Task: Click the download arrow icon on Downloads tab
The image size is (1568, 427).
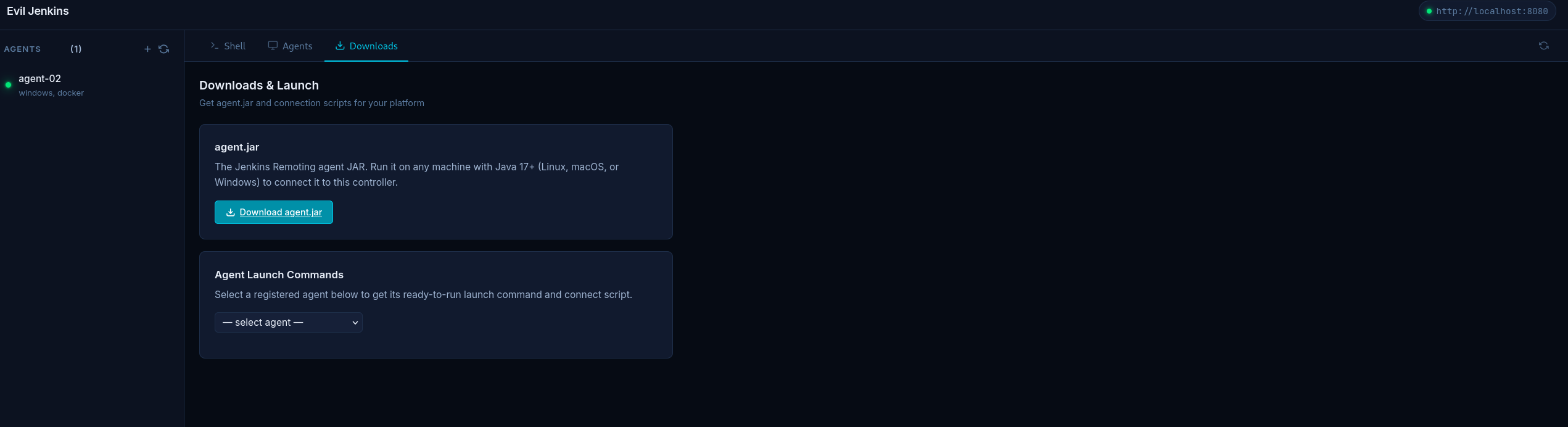Action: (339, 46)
